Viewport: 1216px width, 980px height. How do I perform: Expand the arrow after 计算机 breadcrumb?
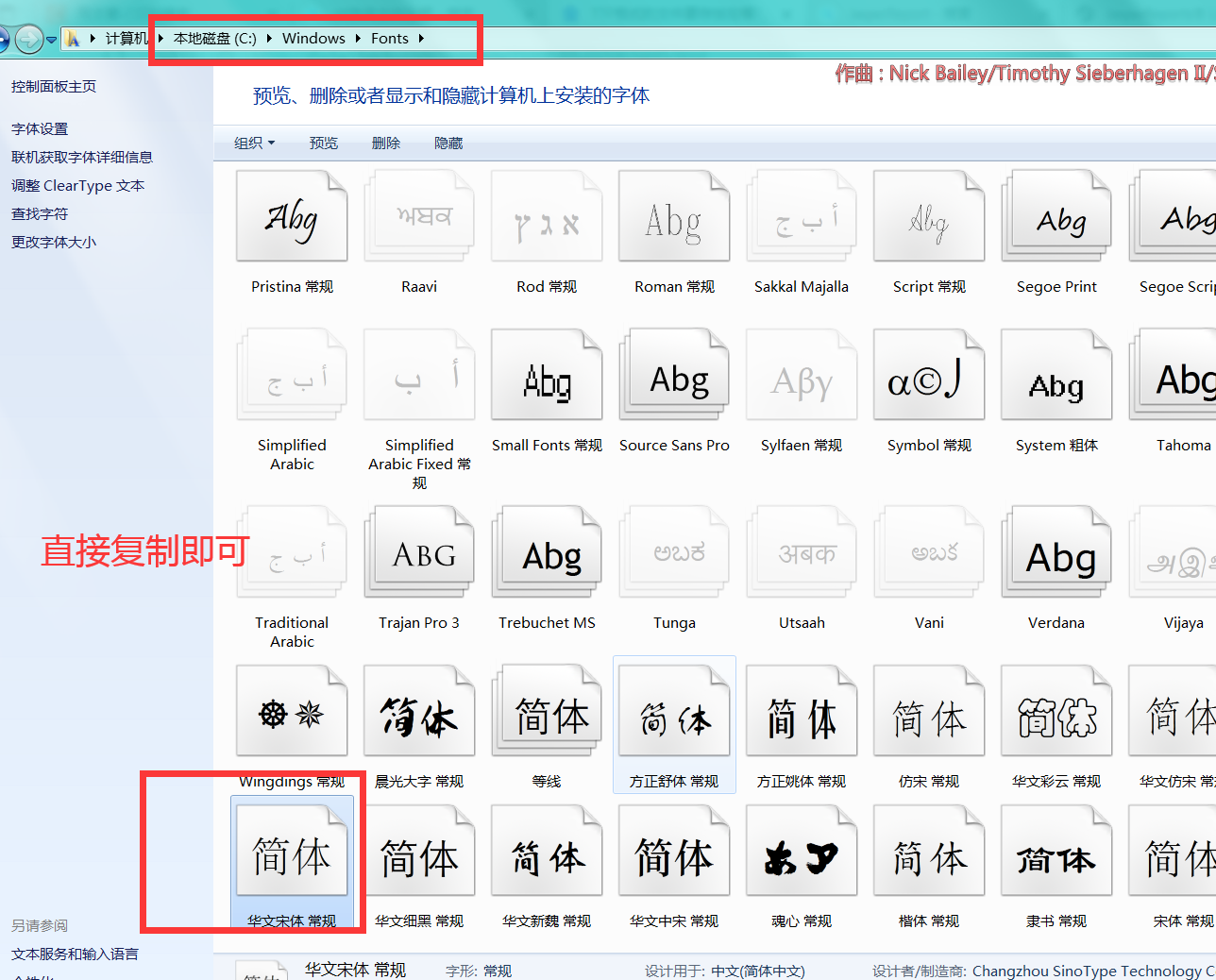coord(160,39)
